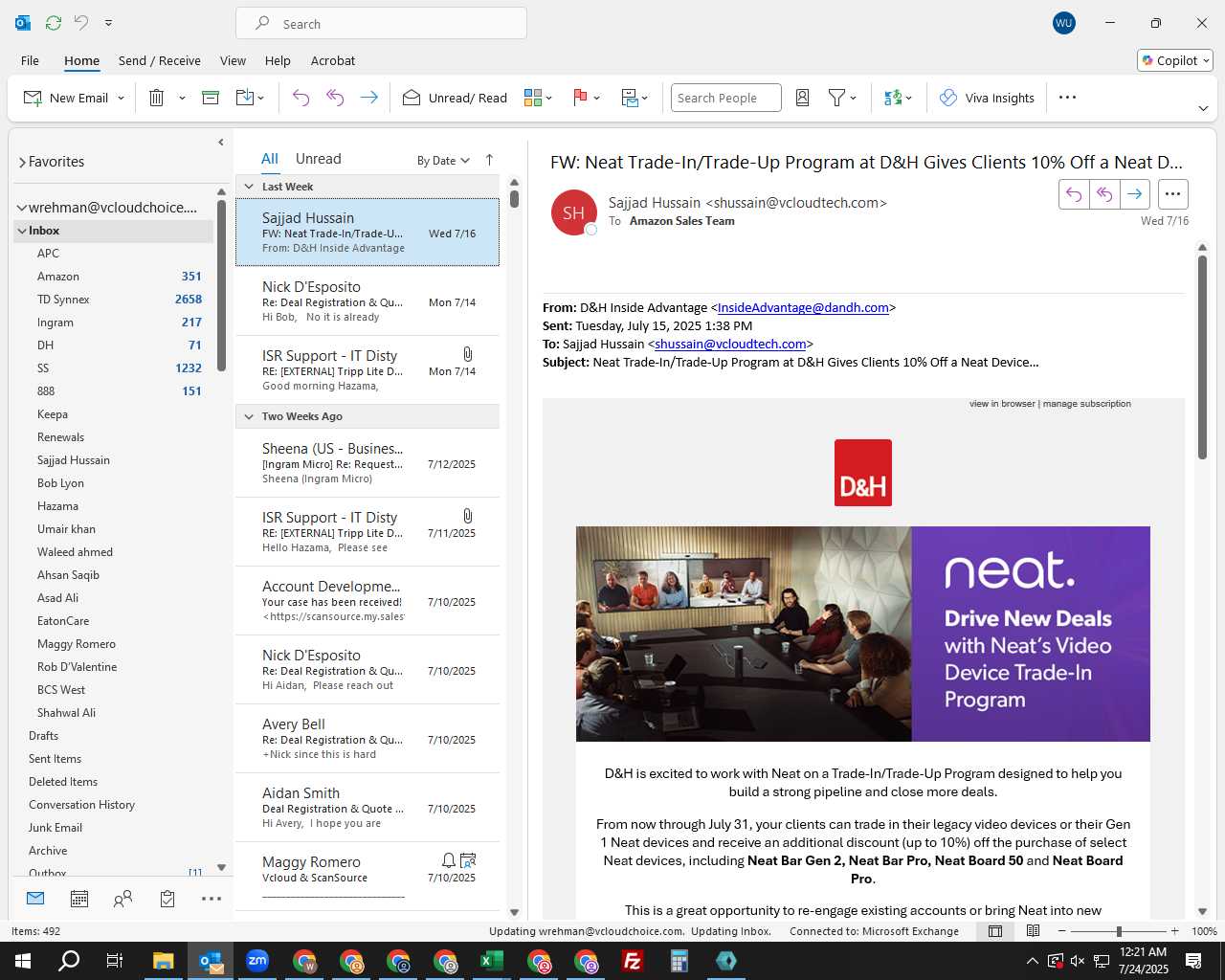
Task: Click the Undo icon in title bar
Action: 81,23
